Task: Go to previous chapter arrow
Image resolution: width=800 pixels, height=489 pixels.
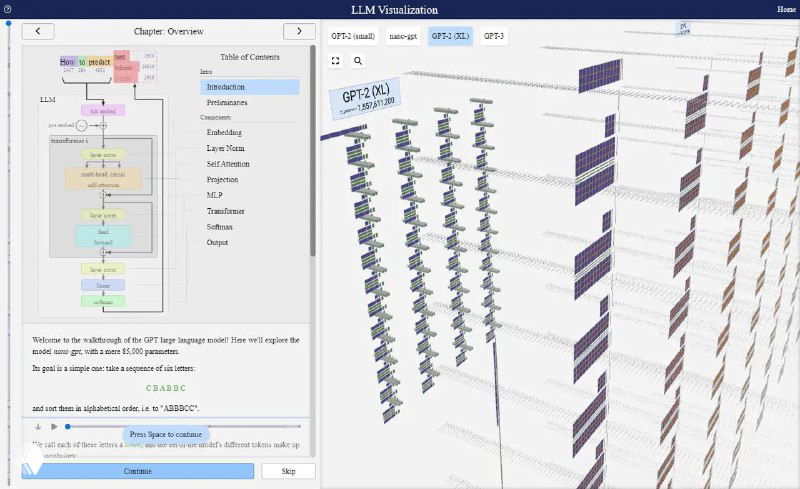Action: click(38, 31)
